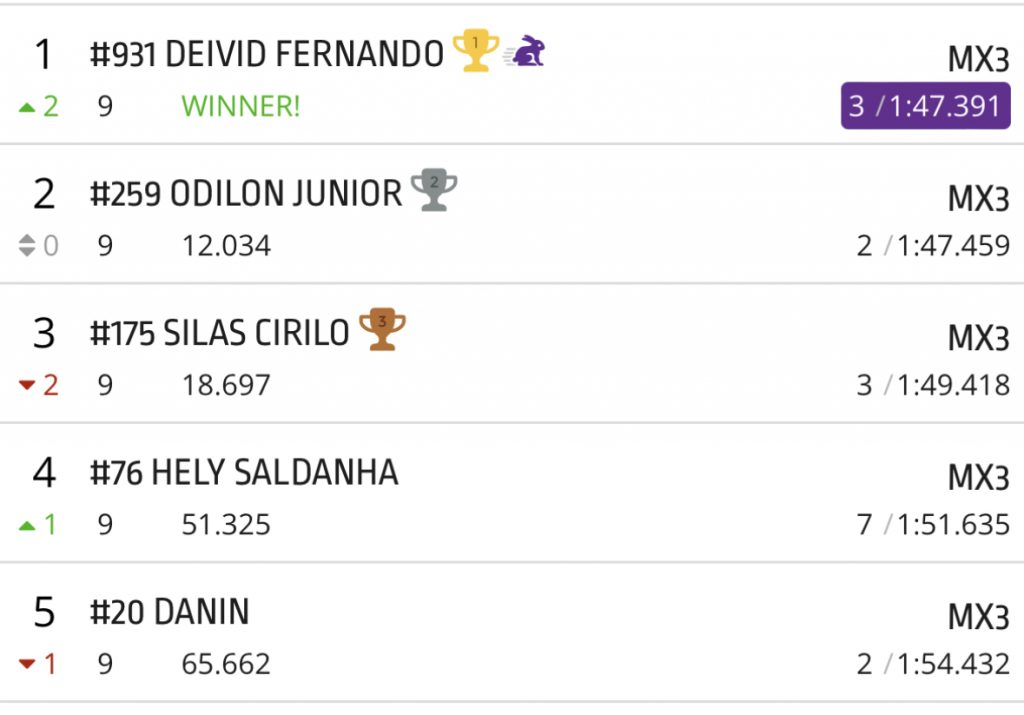Viewport: 1024px width, 715px height.
Task: Click the bronze third-place trophy icon
Action: pyautogui.click(x=382, y=329)
